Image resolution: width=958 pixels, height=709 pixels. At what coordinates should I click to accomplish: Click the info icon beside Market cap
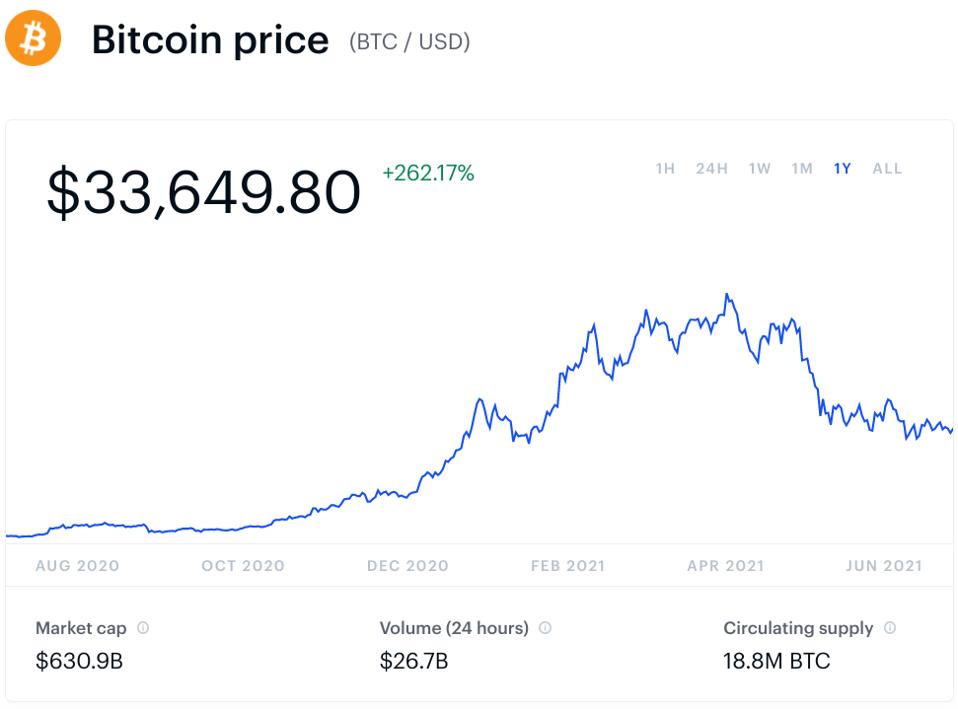click(143, 628)
